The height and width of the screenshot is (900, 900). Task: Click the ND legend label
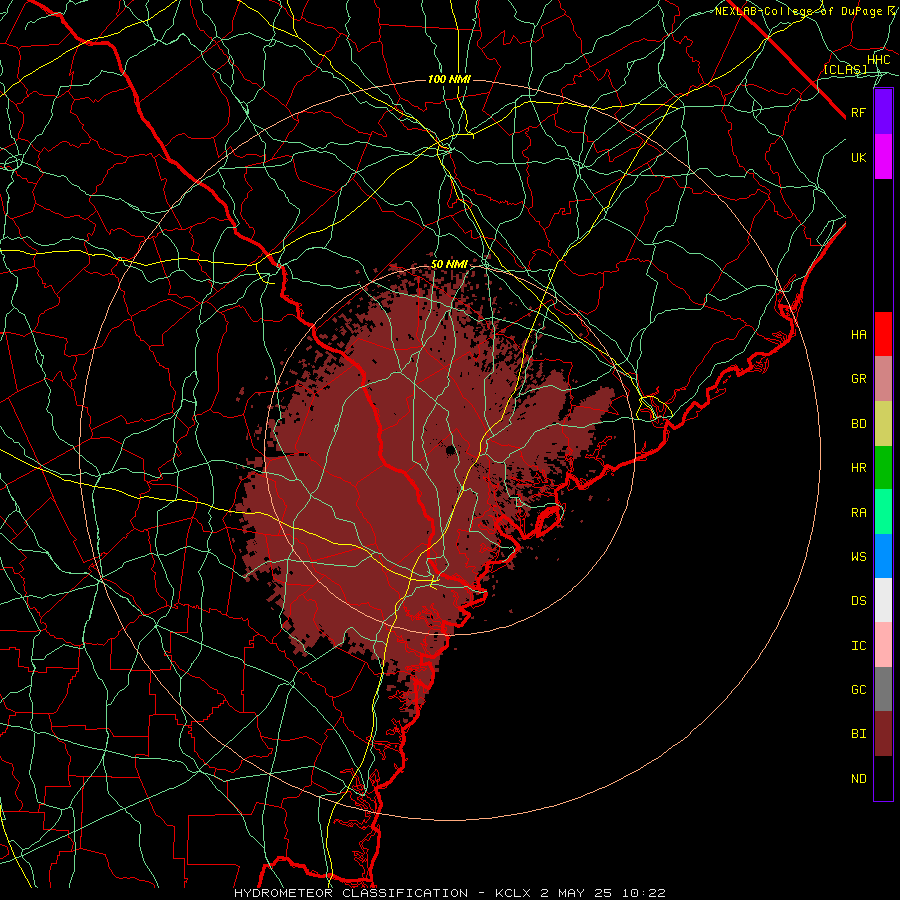coord(859,779)
